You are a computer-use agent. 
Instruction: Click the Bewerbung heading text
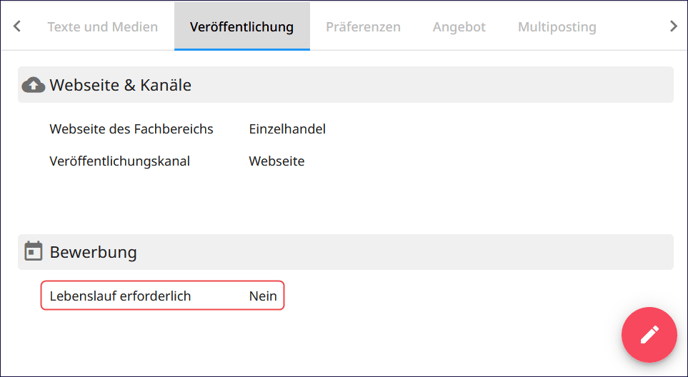point(93,252)
